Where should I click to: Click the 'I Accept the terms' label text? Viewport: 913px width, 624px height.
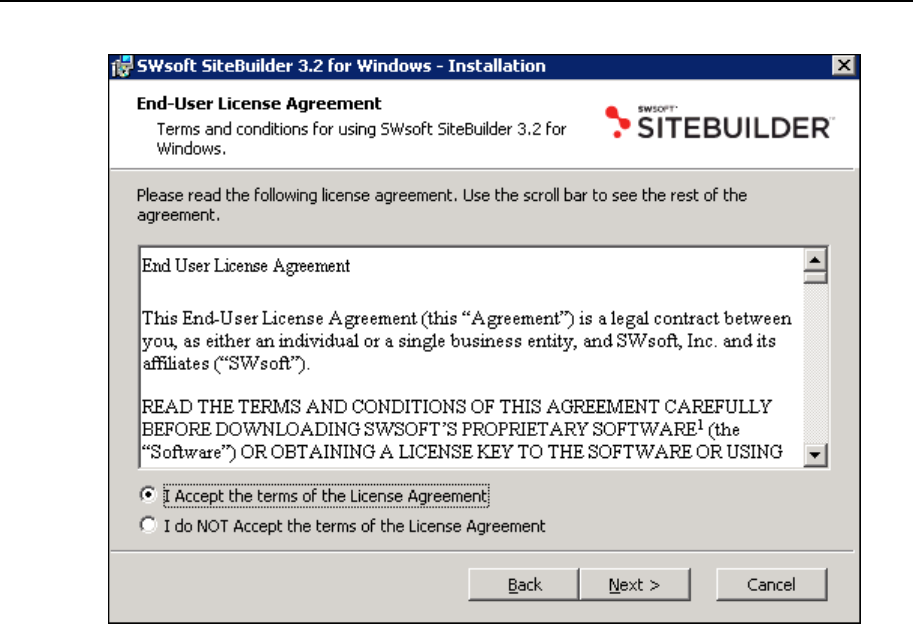tap(326, 496)
